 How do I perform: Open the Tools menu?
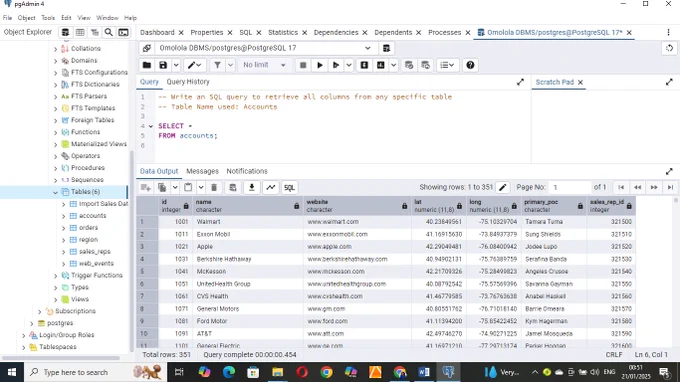(x=48, y=18)
